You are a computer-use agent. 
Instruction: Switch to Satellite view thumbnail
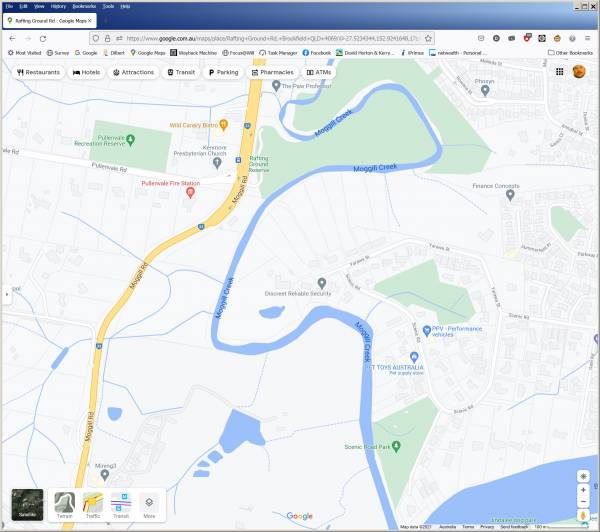pos(28,504)
